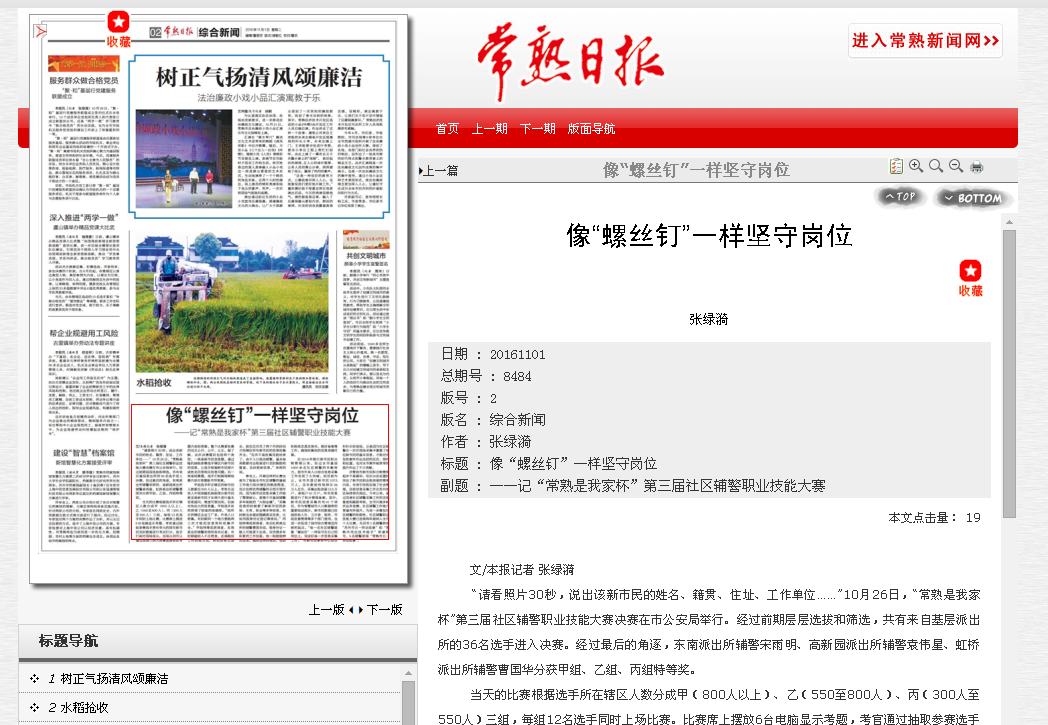Open the clipboard checklist icon in the article toolbar

[x=896, y=166]
